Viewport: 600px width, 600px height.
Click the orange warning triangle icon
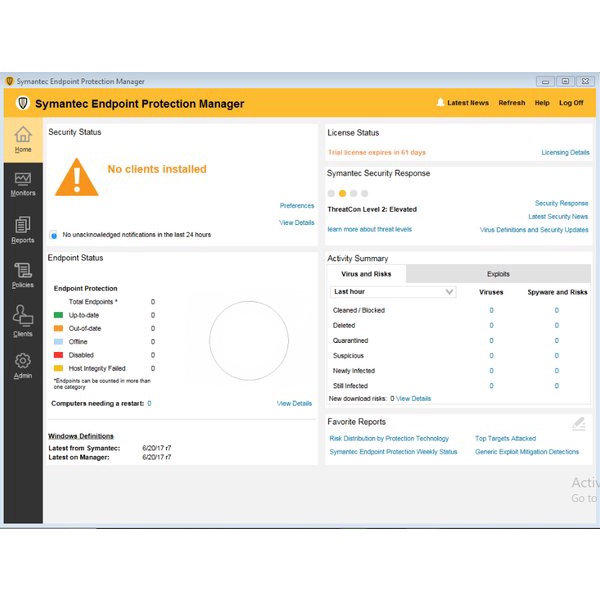77,178
